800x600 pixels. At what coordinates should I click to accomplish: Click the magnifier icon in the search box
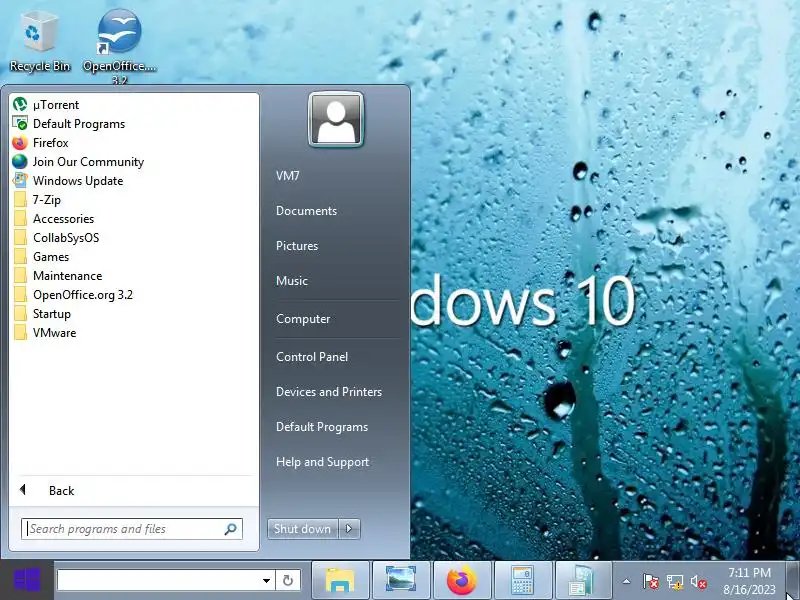point(231,529)
